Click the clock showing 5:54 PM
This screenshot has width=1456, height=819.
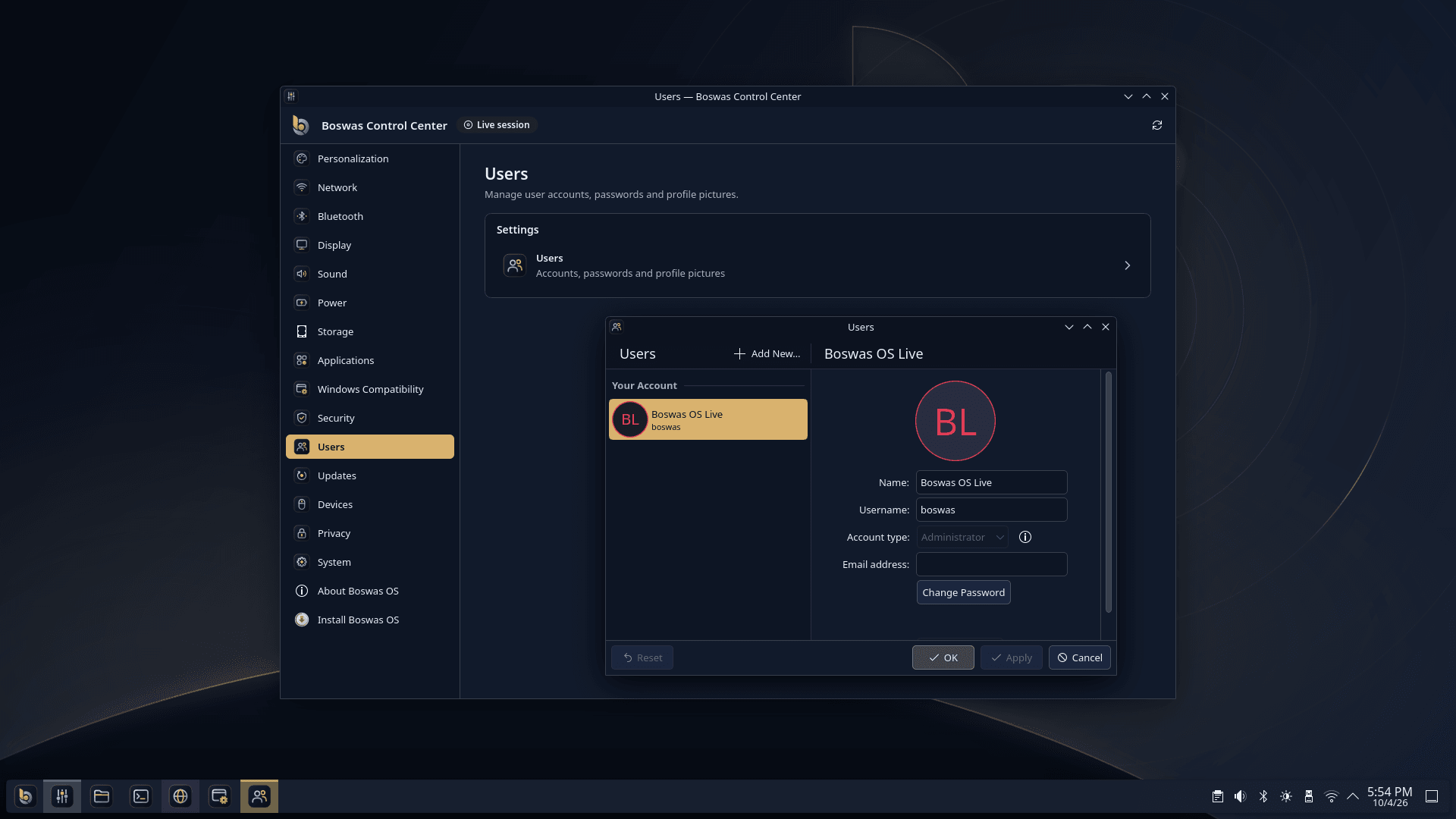click(1390, 796)
